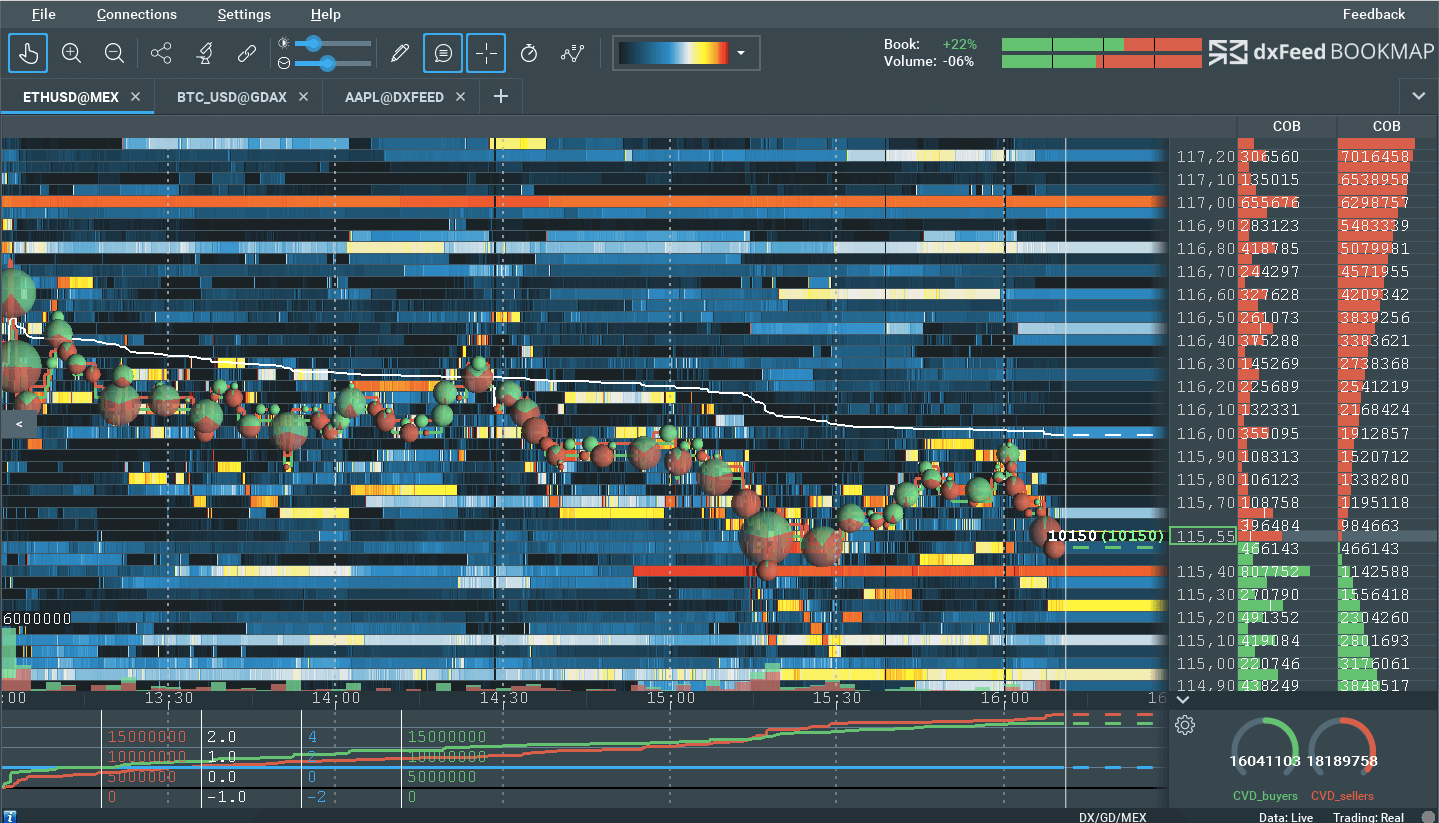This screenshot has height=823, width=1439.
Task: Toggle the crosshair cursor button
Action: point(486,53)
